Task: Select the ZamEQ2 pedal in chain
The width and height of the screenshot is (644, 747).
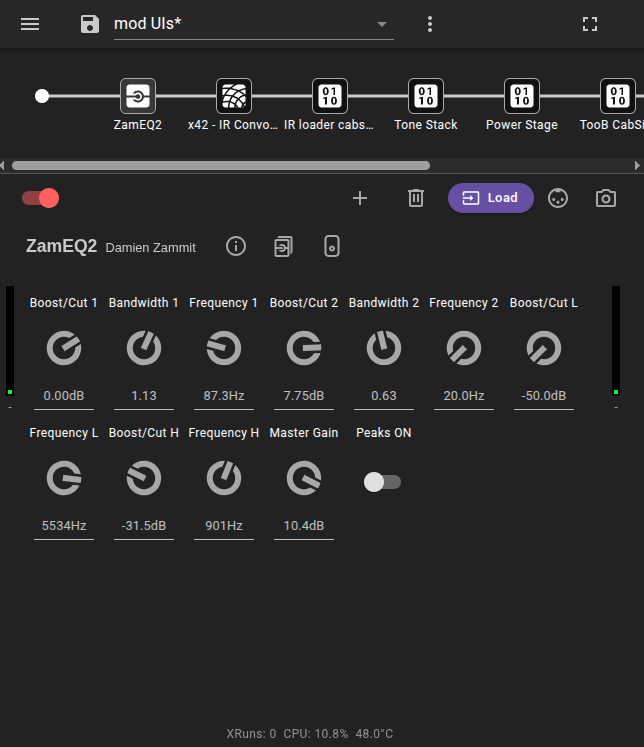Action: [x=138, y=96]
